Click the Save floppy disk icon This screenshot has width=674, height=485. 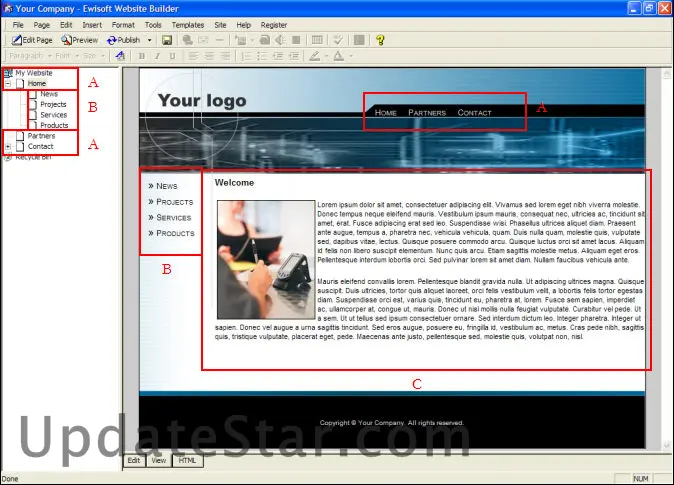pos(167,40)
